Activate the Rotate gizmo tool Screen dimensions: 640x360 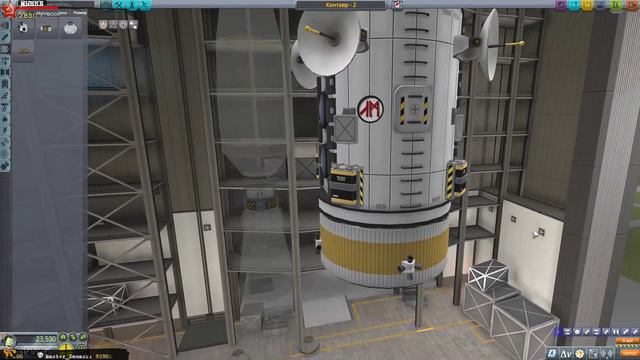pyautogui.click(x=123, y=25)
